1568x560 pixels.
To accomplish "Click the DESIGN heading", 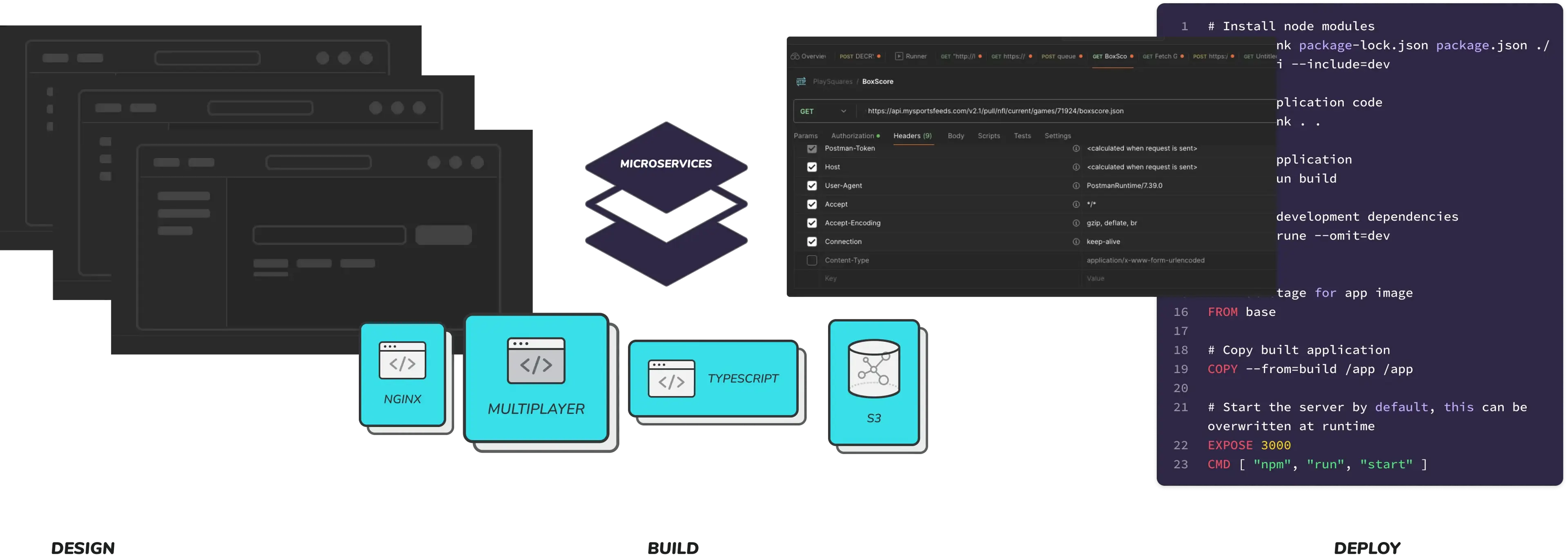I will (x=83, y=548).
